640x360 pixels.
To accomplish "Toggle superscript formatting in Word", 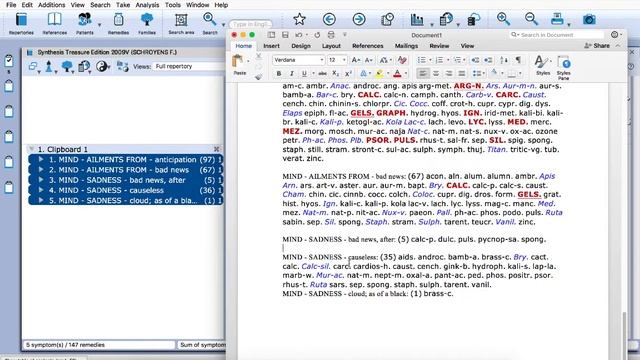I will click(x=348, y=73).
